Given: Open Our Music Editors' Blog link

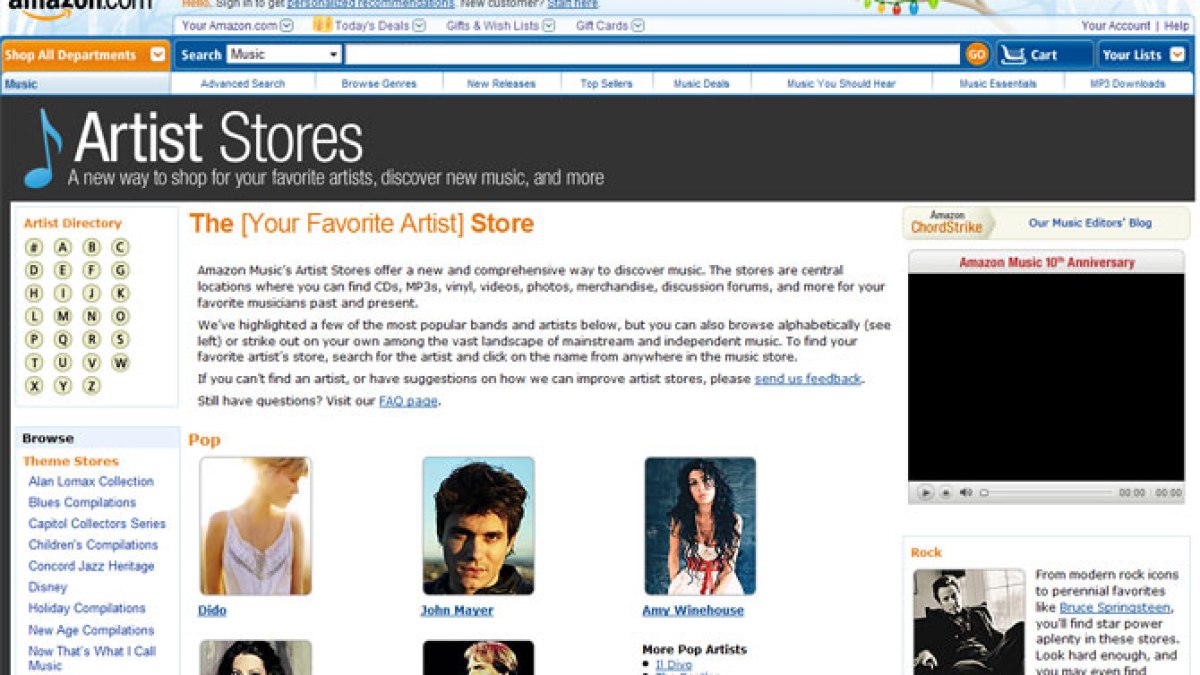Looking at the screenshot, I should 1090,223.
